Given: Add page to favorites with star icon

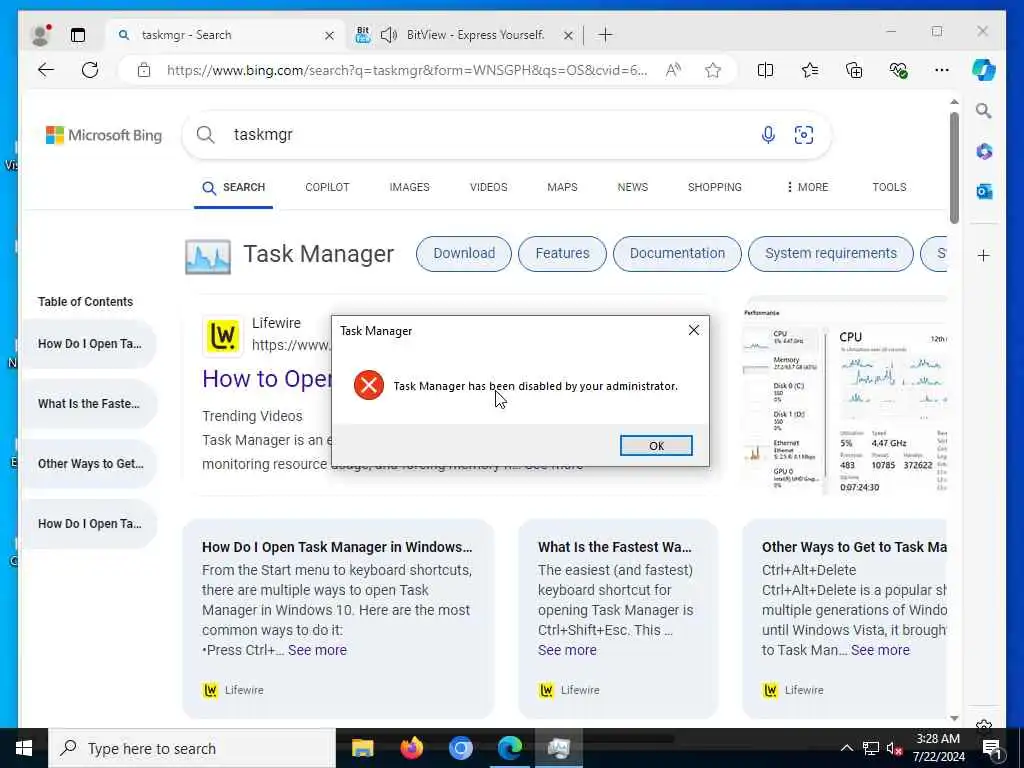Looking at the screenshot, I should [x=712, y=70].
